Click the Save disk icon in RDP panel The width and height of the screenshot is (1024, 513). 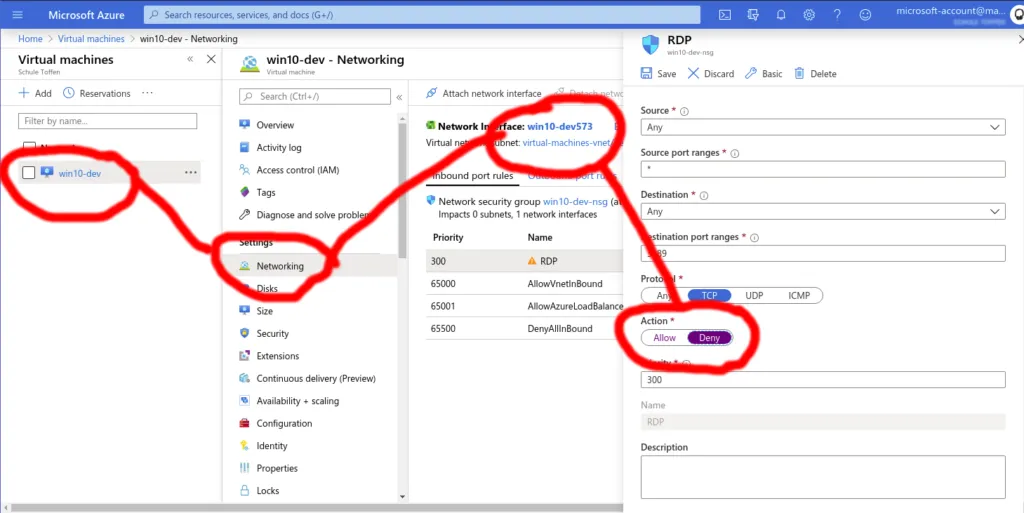pyautogui.click(x=647, y=73)
